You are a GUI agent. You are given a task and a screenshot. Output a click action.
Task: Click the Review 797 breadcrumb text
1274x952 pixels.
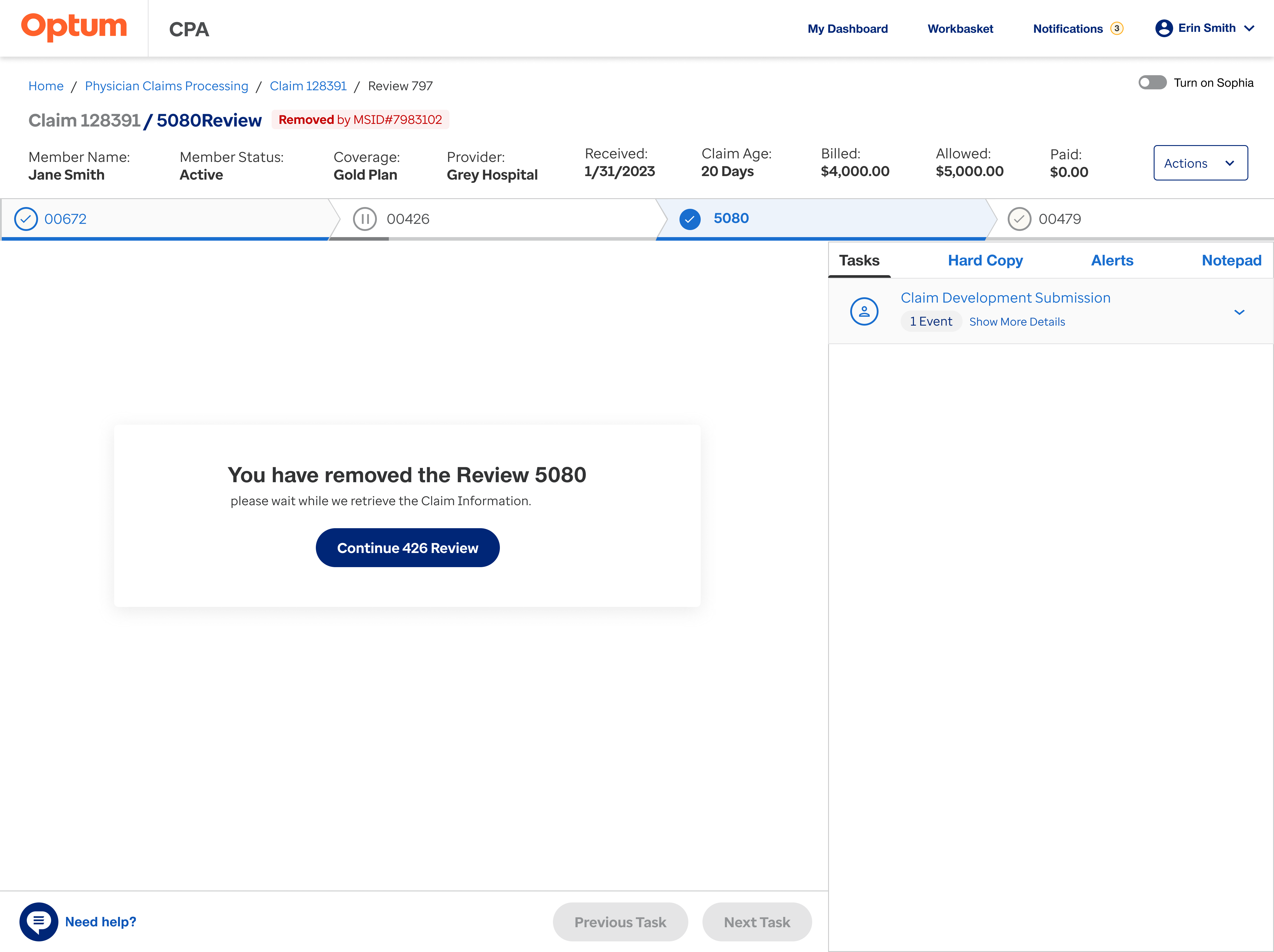400,86
